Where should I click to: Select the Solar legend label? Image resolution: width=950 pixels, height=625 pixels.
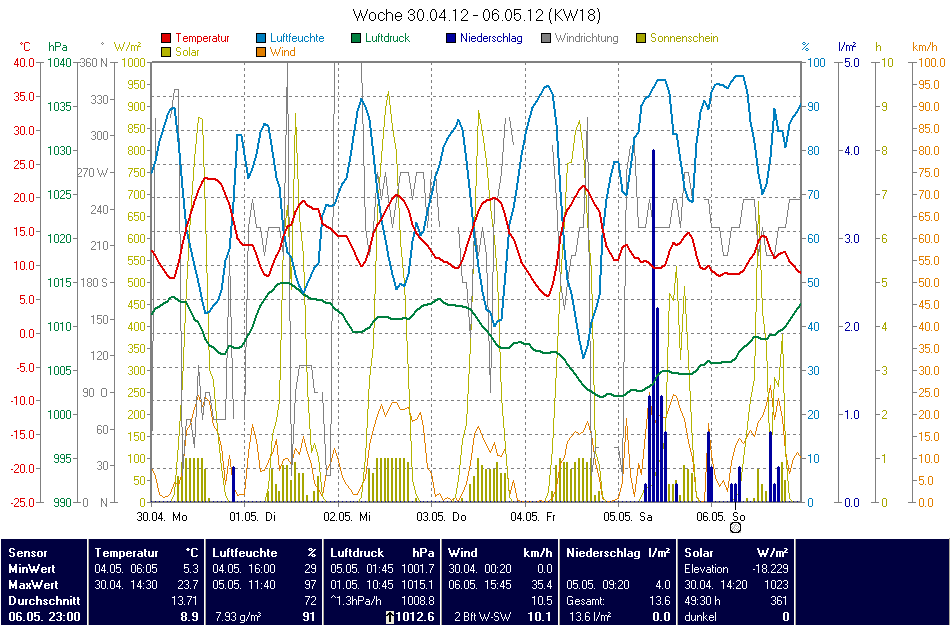click(187, 52)
